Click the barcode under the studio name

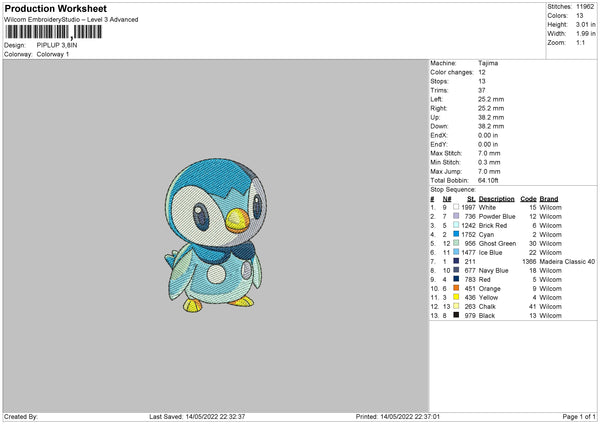54,32
